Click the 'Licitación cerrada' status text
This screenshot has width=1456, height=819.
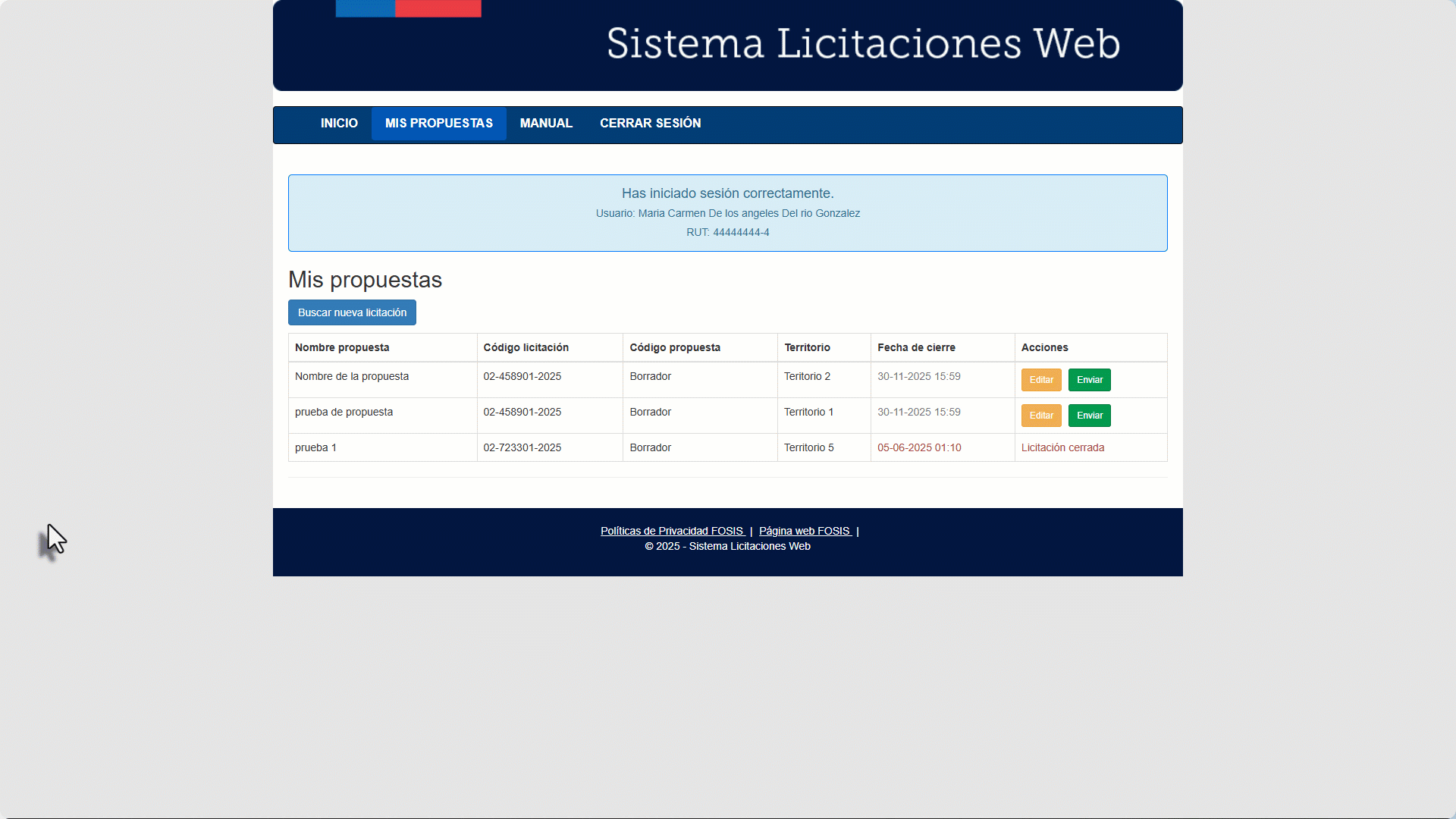click(x=1062, y=447)
